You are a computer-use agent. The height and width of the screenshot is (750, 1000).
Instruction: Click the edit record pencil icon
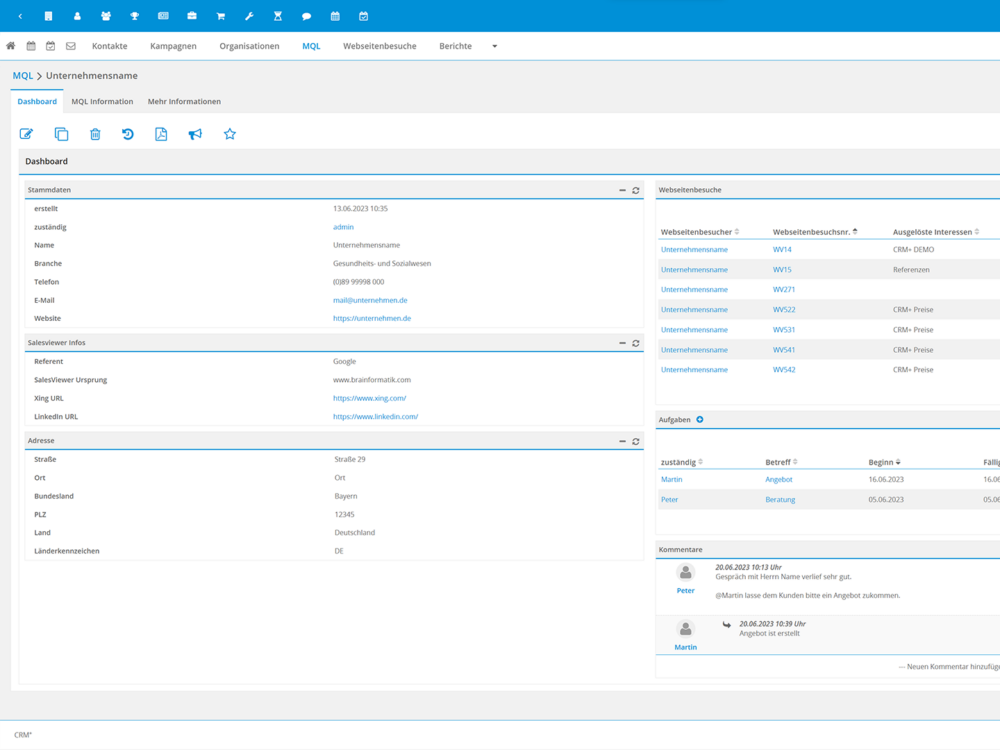pos(27,134)
